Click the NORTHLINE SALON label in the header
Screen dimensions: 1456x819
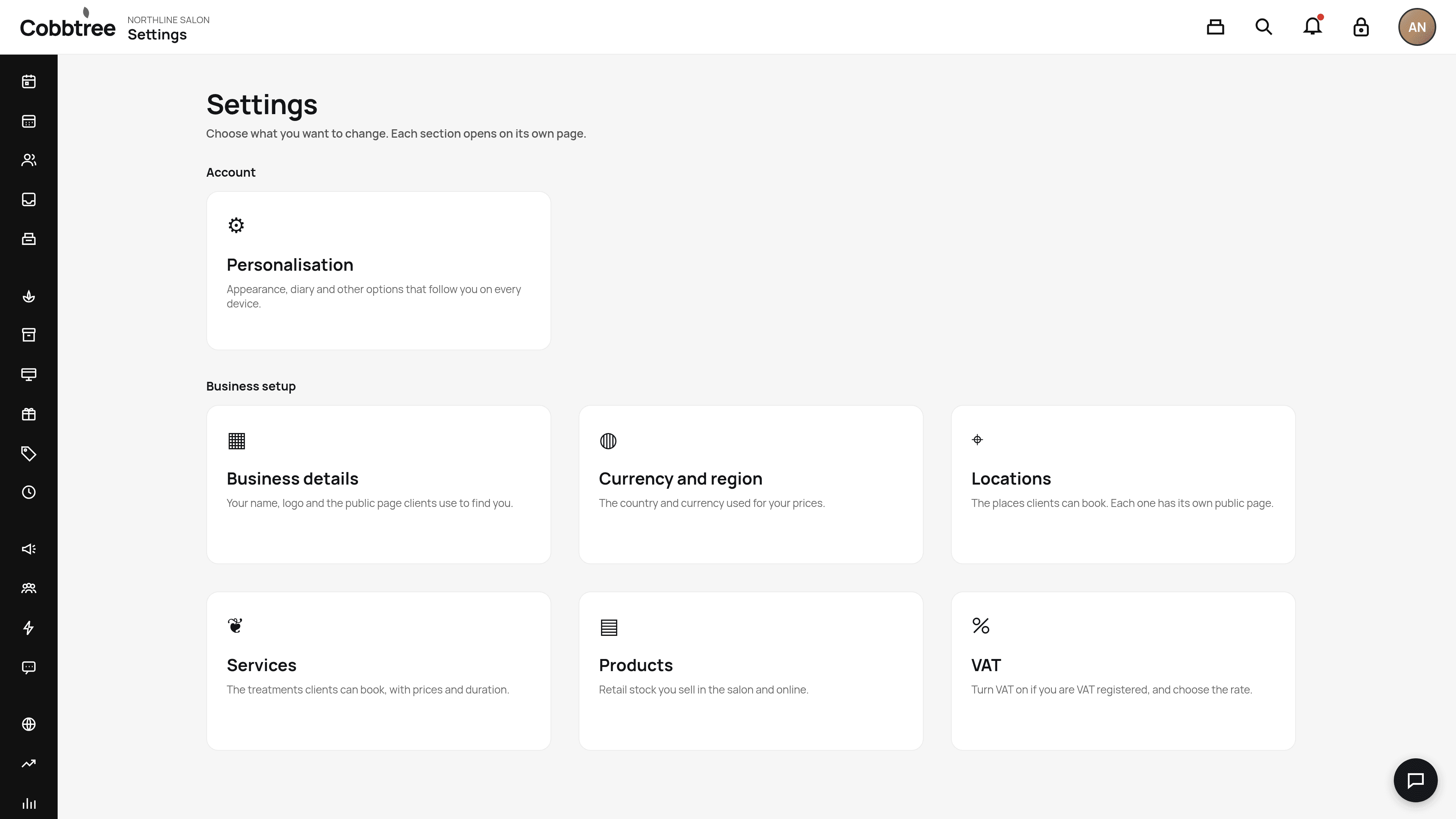click(168, 20)
